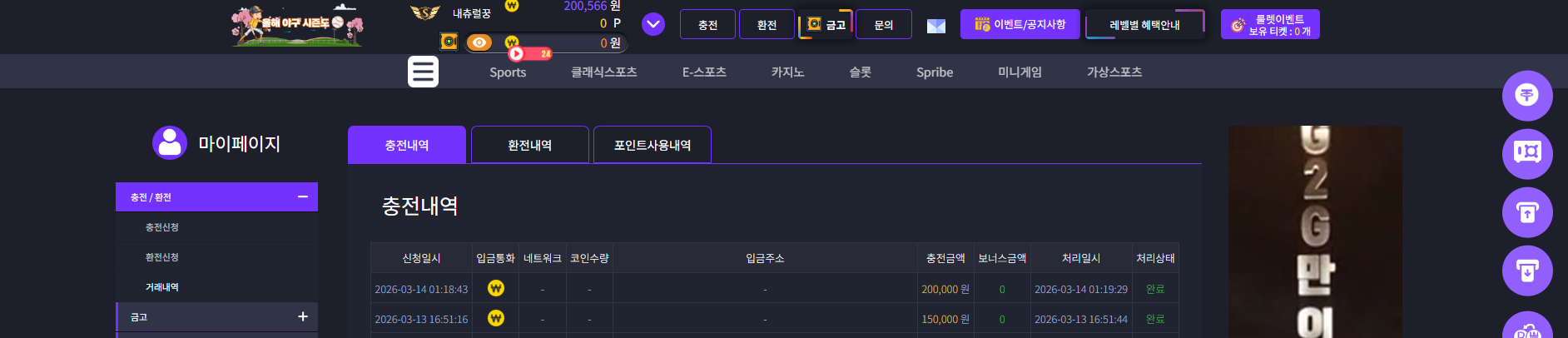Click the envelope messages icon

click(x=936, y=26)
